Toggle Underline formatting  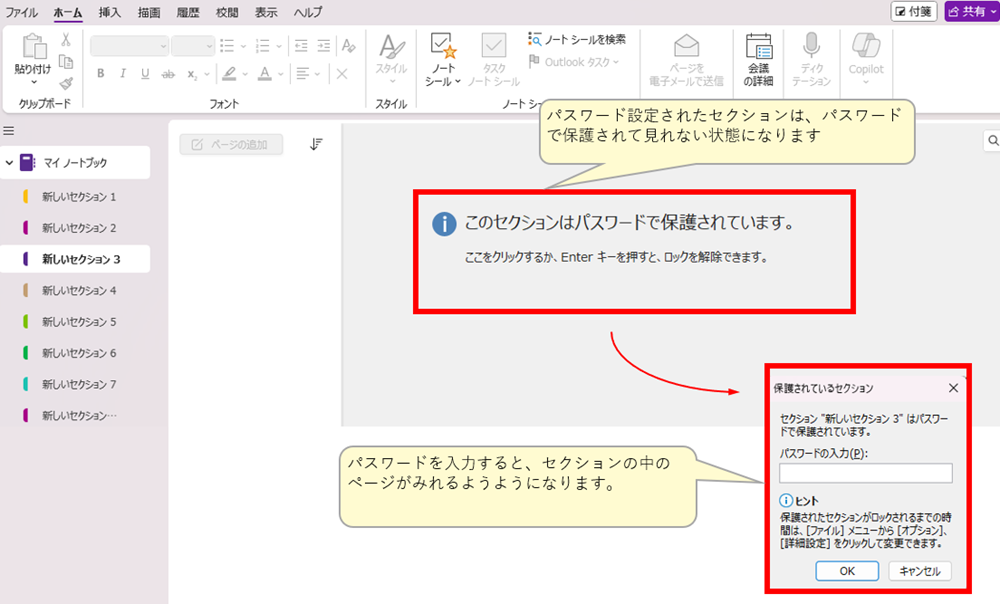tap(145, 74)
